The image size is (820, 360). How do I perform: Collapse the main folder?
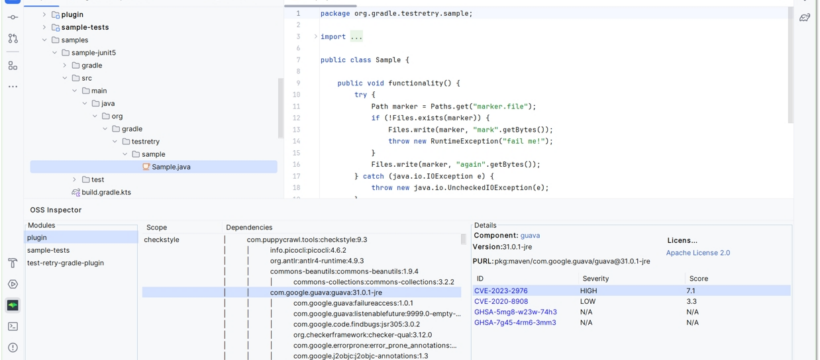pyautogui.click(x=75, y=91)
